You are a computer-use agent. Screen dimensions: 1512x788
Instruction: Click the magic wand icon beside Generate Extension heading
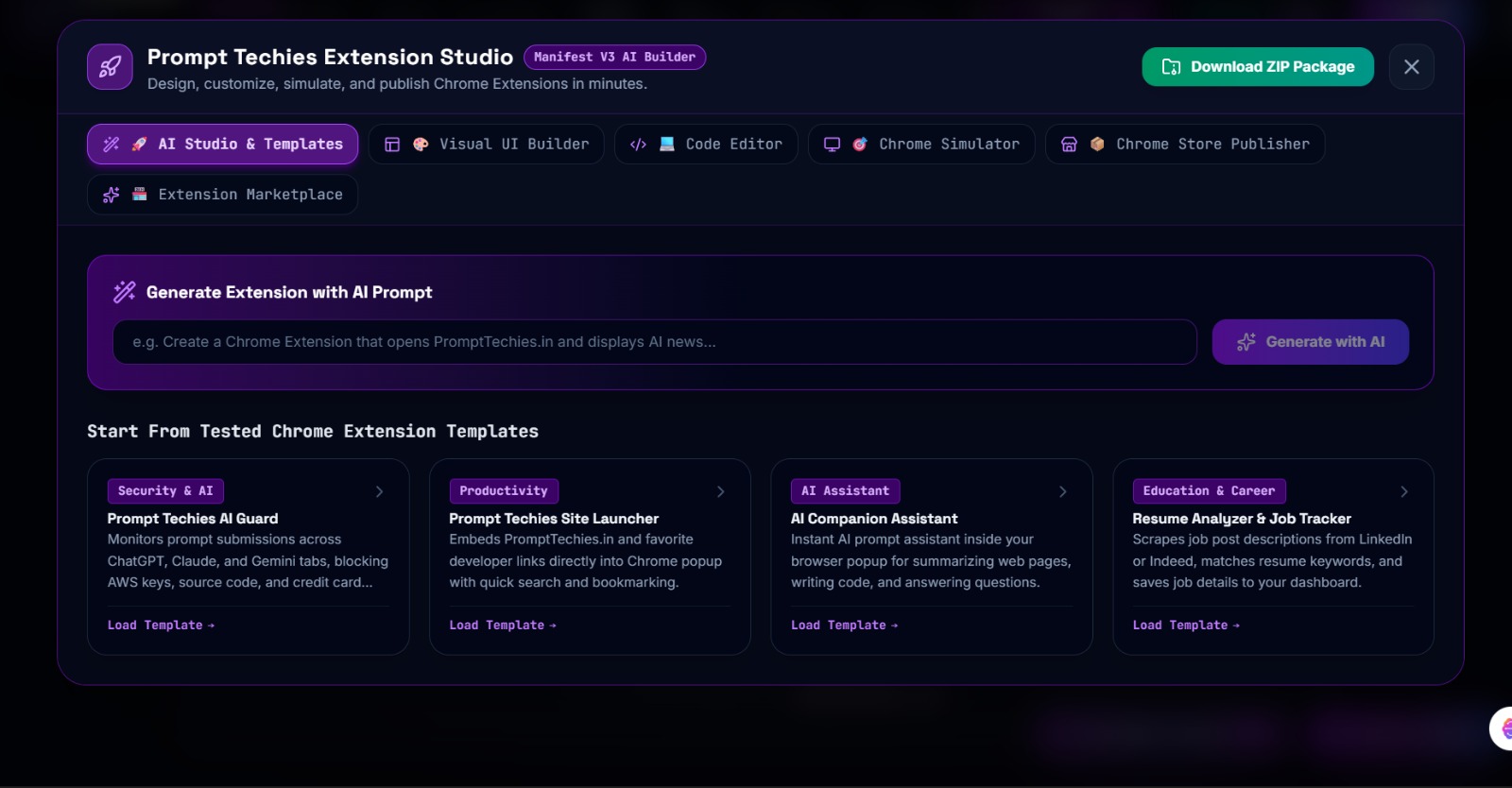[x=125, y=292]
